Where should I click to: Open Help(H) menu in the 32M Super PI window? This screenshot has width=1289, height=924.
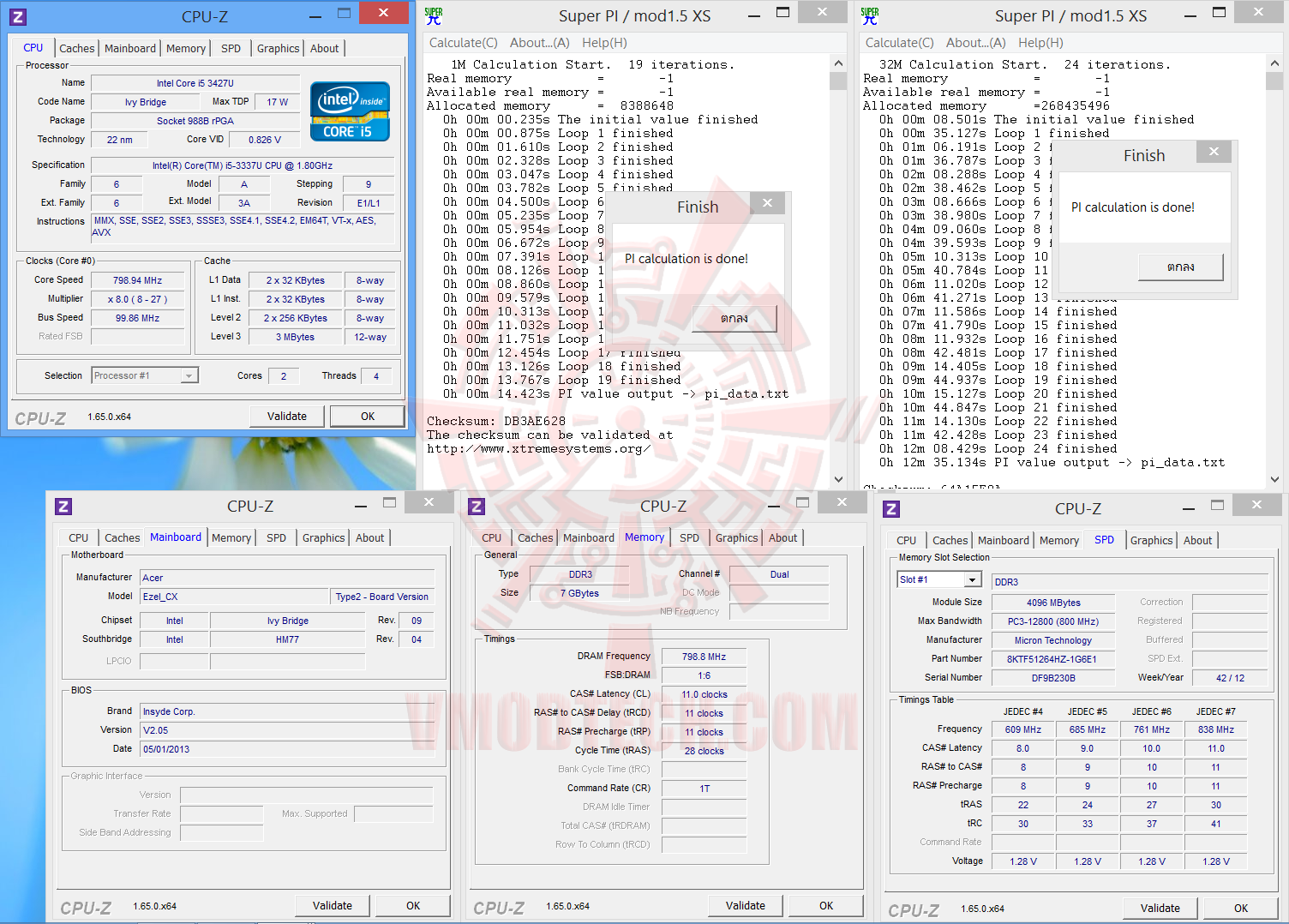point(1040,43)
